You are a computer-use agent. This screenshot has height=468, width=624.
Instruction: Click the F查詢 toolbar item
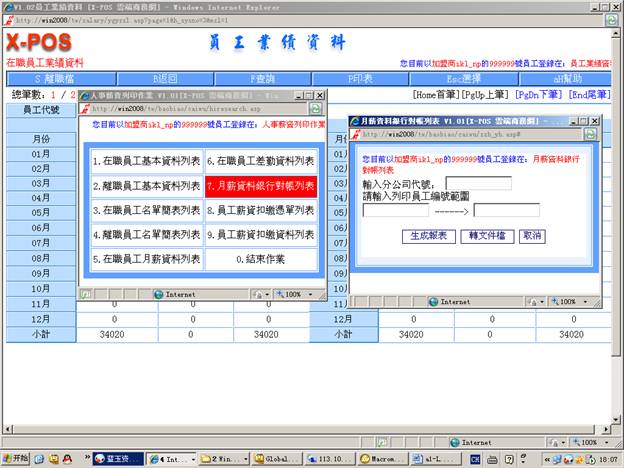tap(262, 78)
